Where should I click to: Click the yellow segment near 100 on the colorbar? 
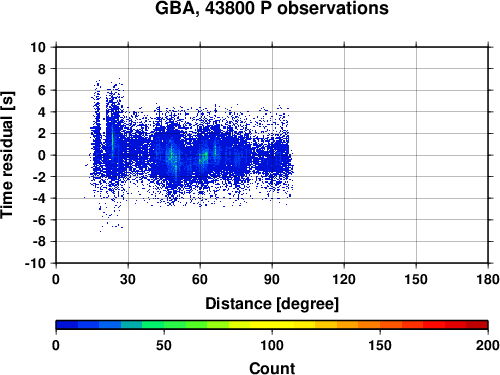pyautogui.click(x=272, y=325)
